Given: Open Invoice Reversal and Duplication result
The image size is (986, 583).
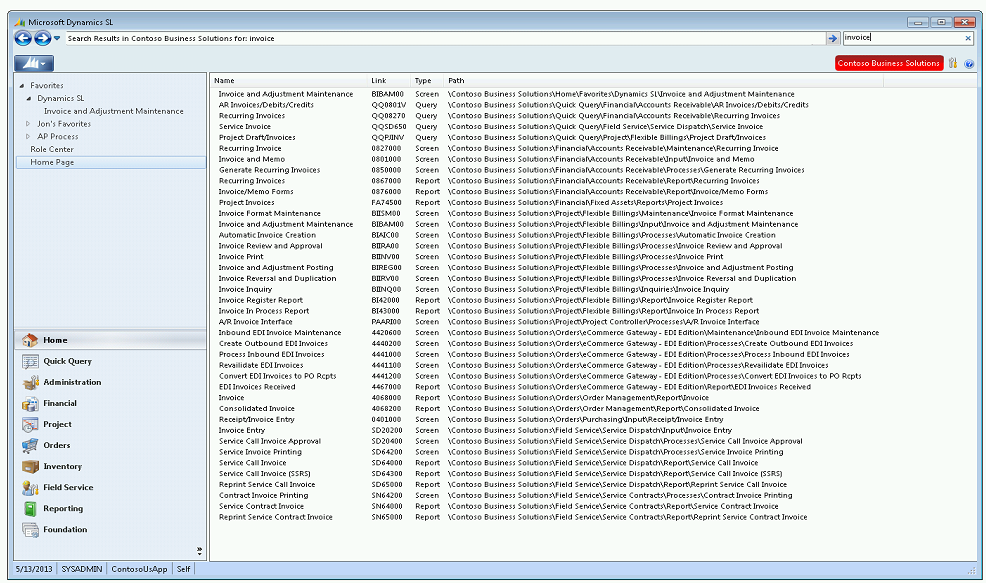Looking at the screenshot, I should [x=277, y=279].
